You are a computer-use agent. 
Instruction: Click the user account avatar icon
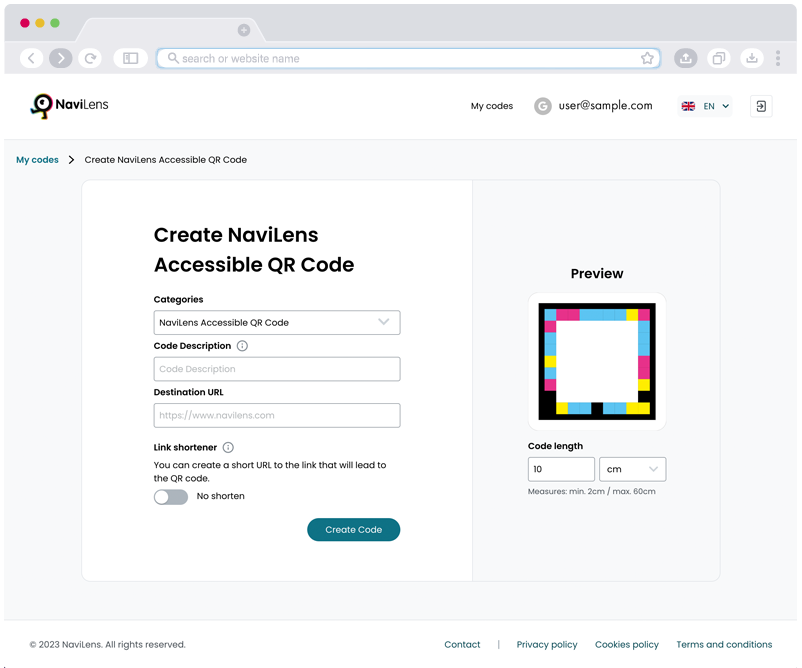543,106
